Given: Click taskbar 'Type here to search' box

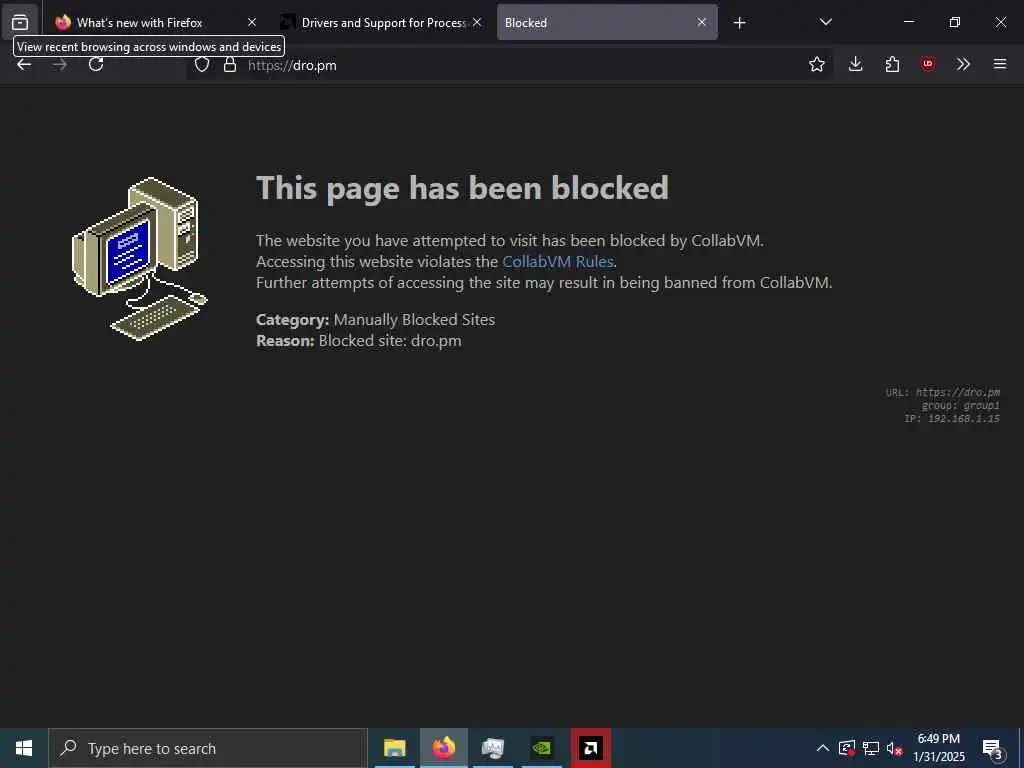Looking at the screenshot, I should (208, 748).
